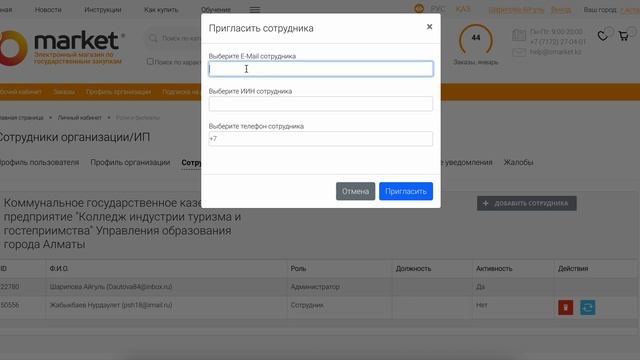The height and width of the screenshot is (360, 640).
Task: Open the orders counter showing 44
Action: click(476, 40)
